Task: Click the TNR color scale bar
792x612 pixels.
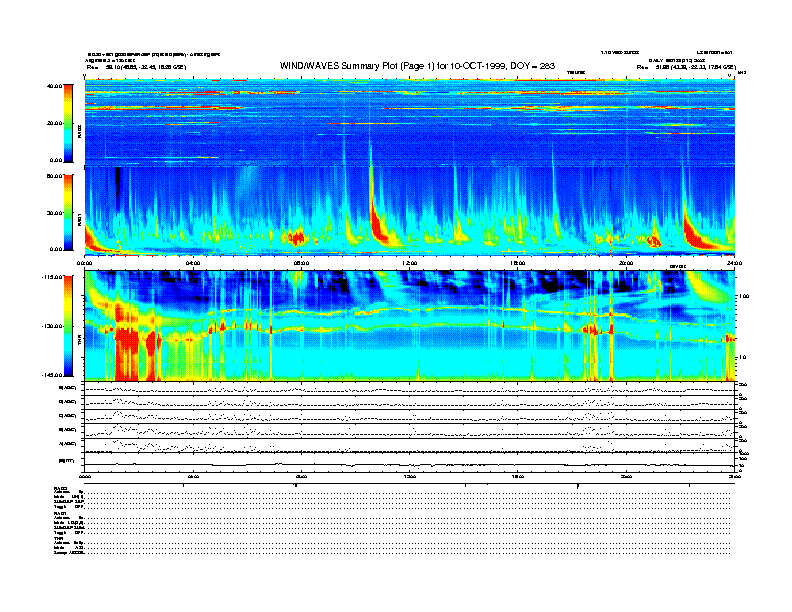Action: 68,326
